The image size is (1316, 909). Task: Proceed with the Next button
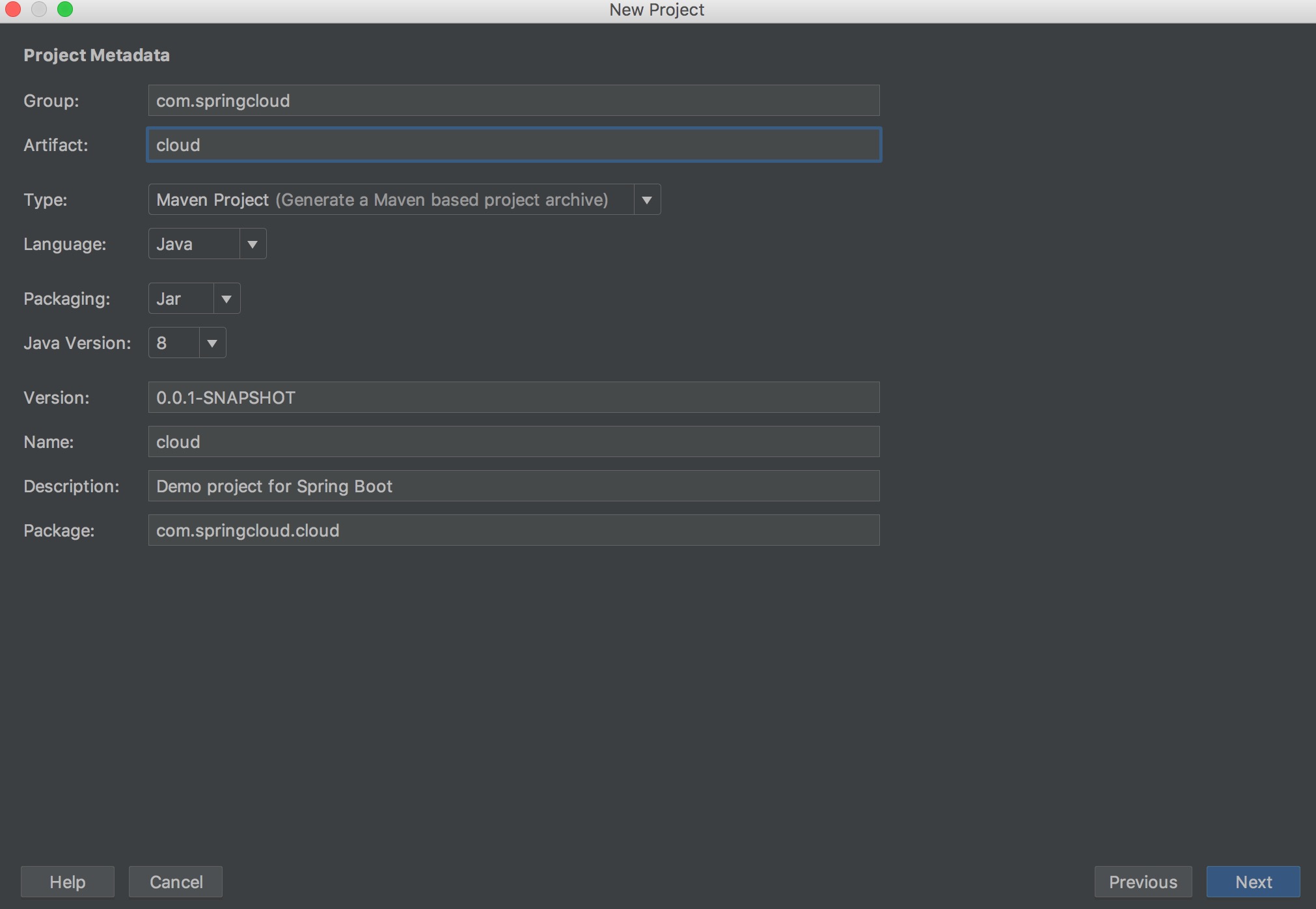(x=1253, y=882)
